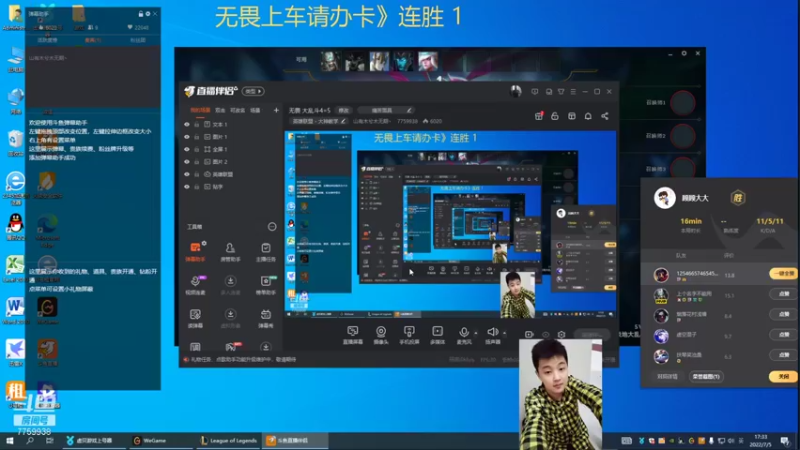Click 关闭 on the match result panel
The image size is (800, 450).
tap(783, 377)
